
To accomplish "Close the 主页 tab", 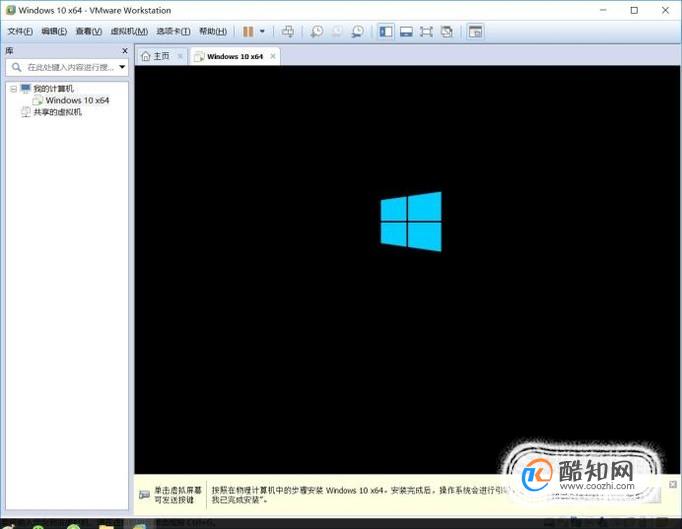I will point(180,56).
